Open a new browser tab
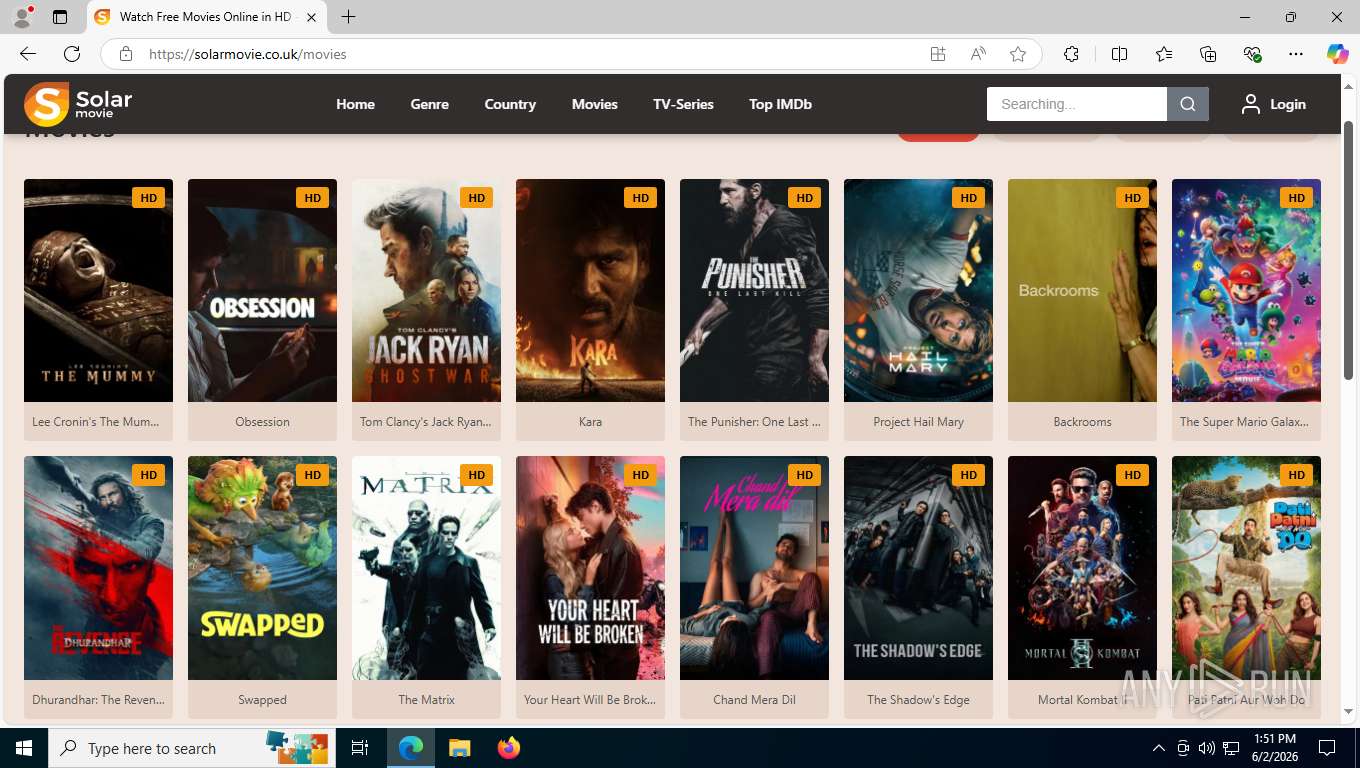1360x768 pixels. point(348,17)
